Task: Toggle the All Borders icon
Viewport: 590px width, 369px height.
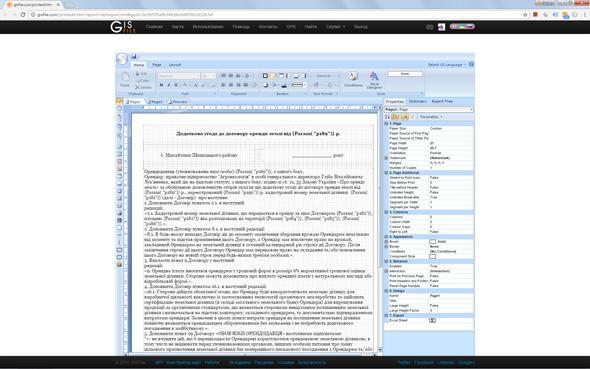Action: [265, 76]
